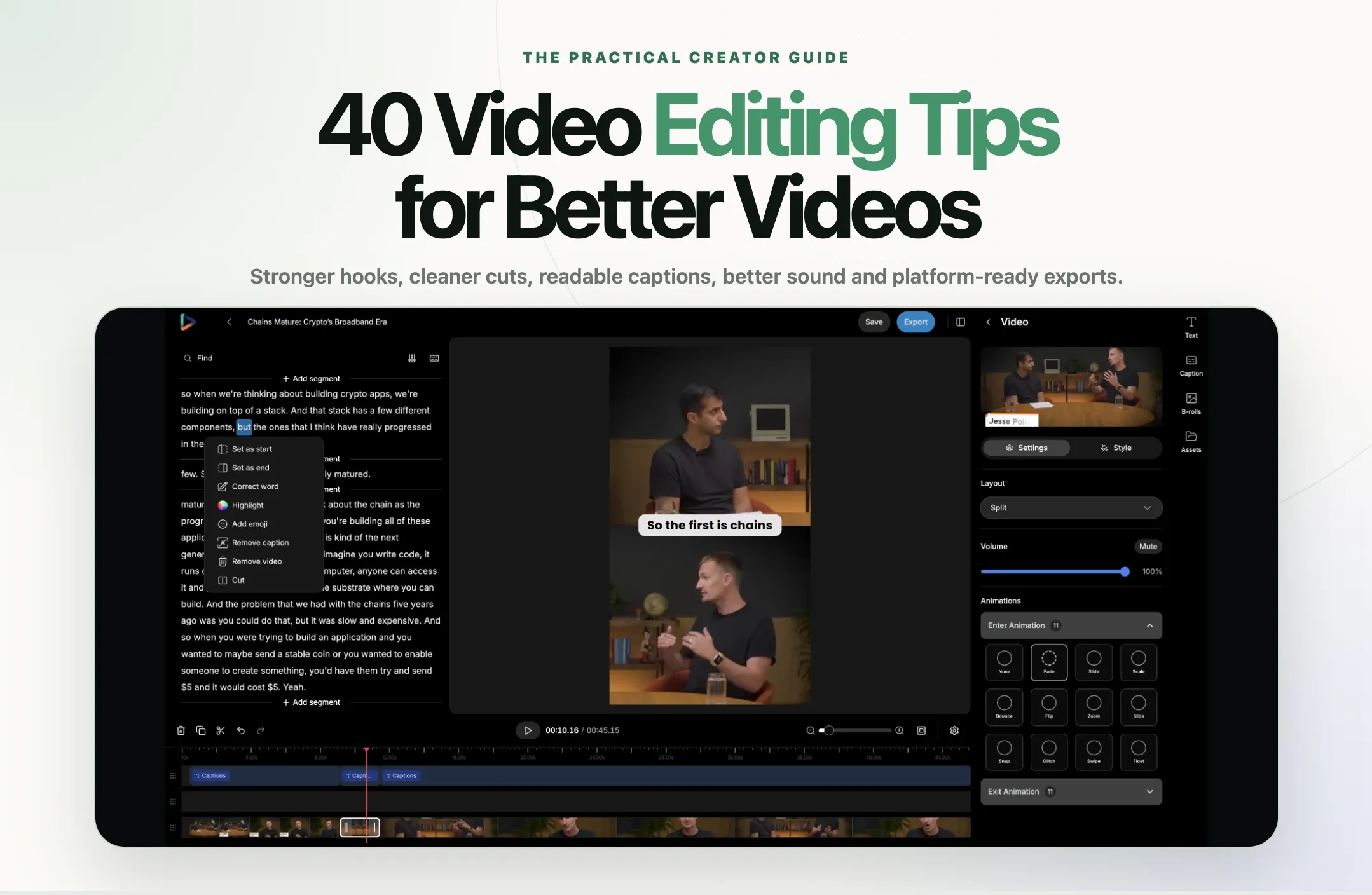The height and width of the screenshot is (895, 1372).
Task: Open the Assets folder icon
Action: (x=1191, y=442)
